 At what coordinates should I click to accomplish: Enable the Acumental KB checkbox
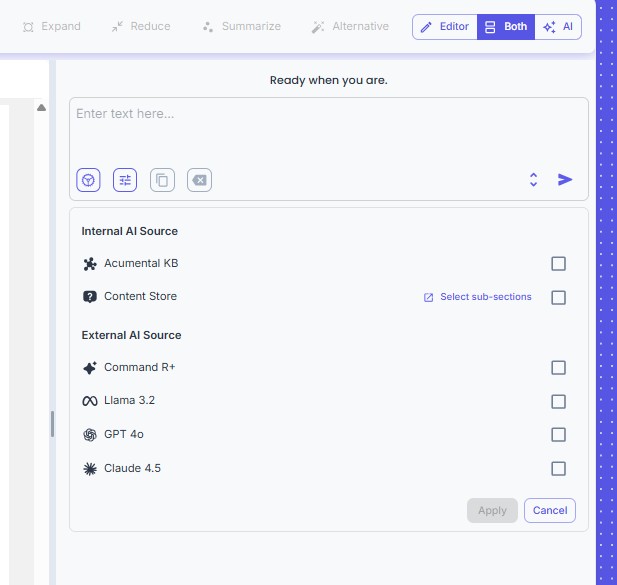point(558,264)
